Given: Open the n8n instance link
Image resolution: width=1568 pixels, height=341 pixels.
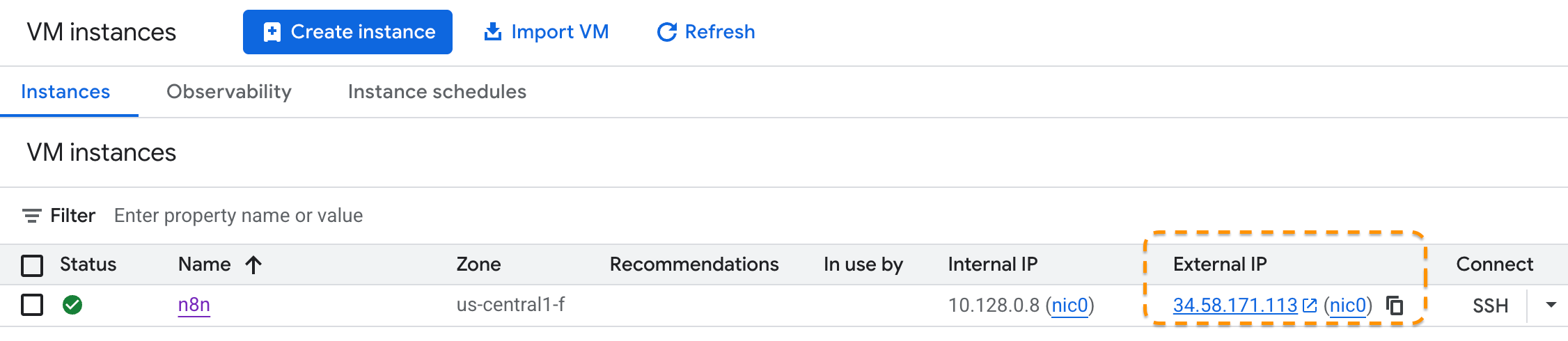Looking at the screenshot, I should click(x=194, y=305).
